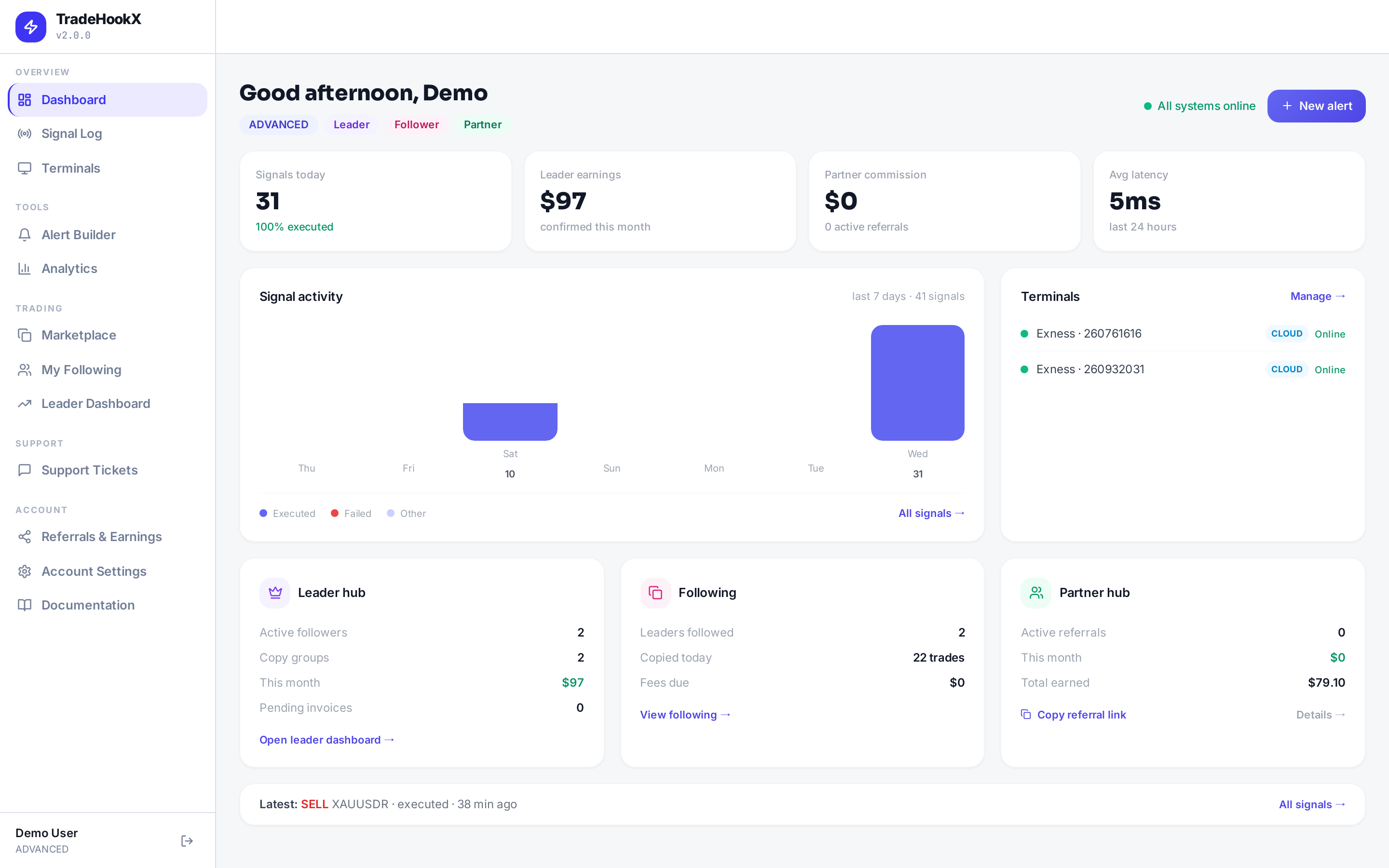Click the Support Tickets chat bubble icon
Viewport: 1389px width, 868px height.
(25, 470)
